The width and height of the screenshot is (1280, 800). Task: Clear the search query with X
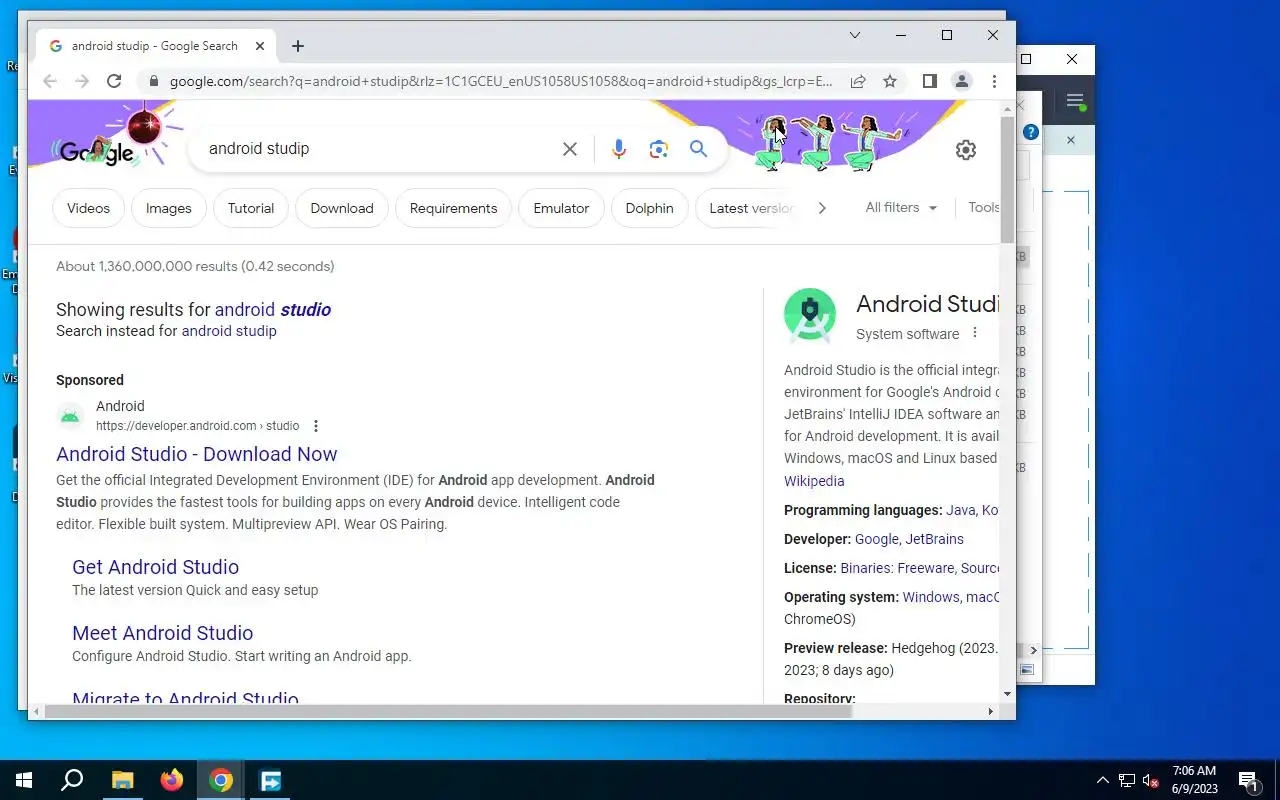pos(570,149)
